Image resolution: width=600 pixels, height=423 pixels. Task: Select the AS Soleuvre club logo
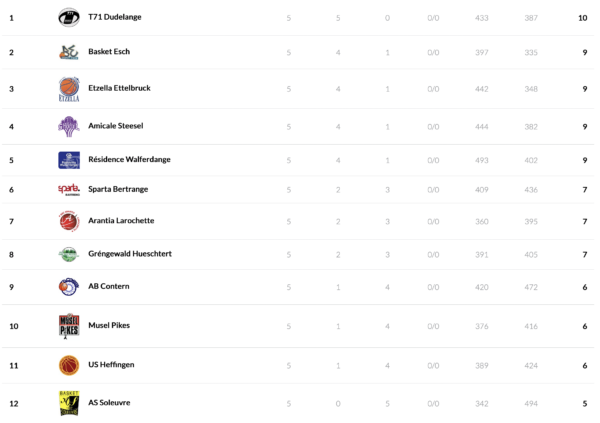coord(68,403)
